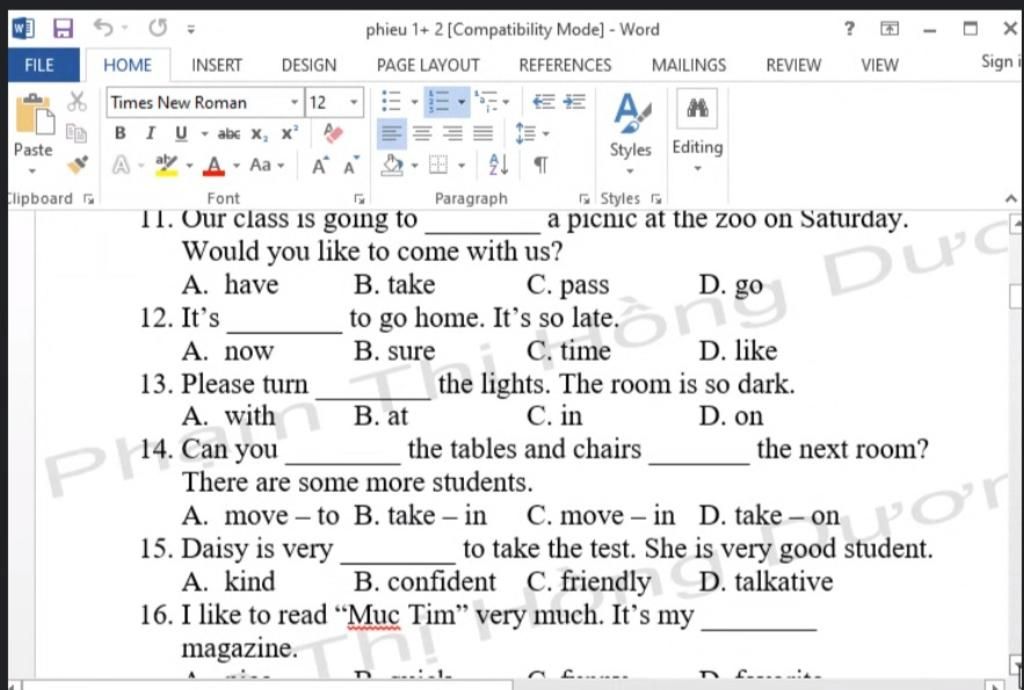Screen dimensions: 1024x690
Task: Toggle Underline formatting
Action: [x=181, y=133]
